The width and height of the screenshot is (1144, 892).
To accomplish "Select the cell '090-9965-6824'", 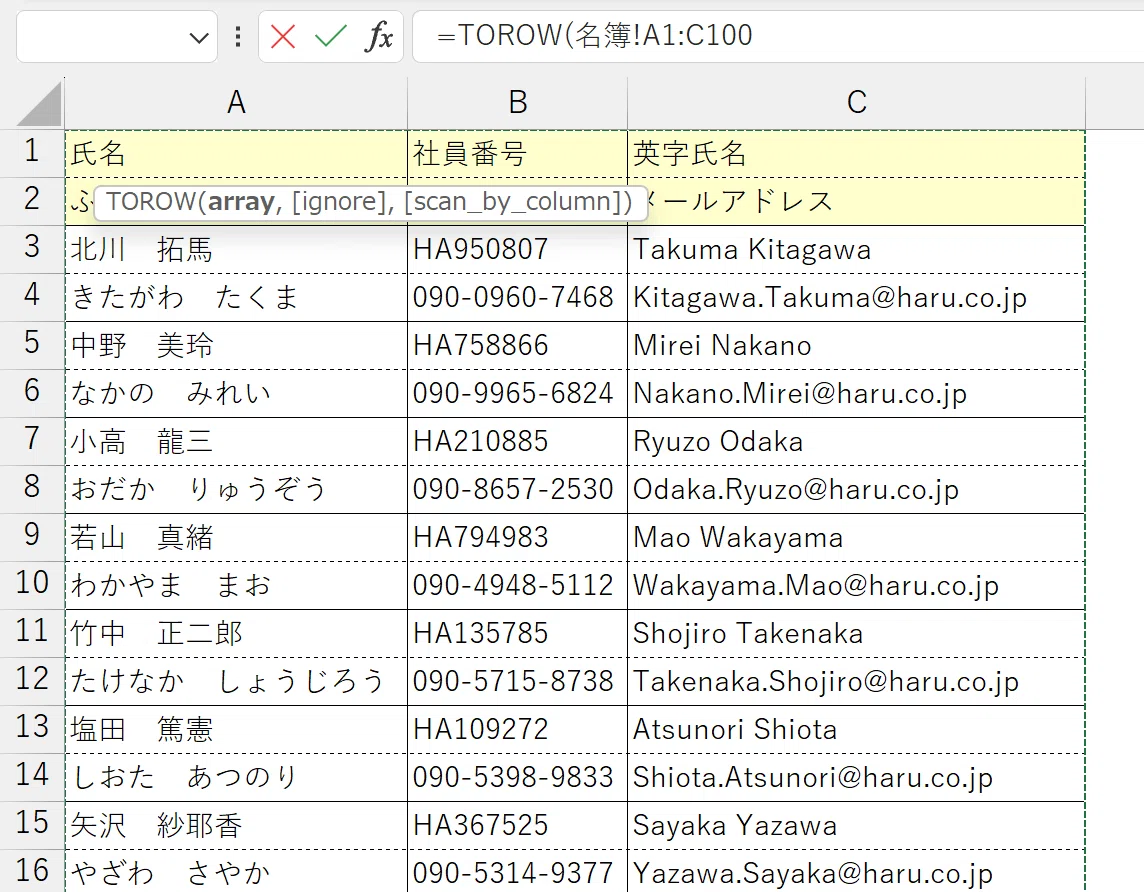I will click(517, 394).
